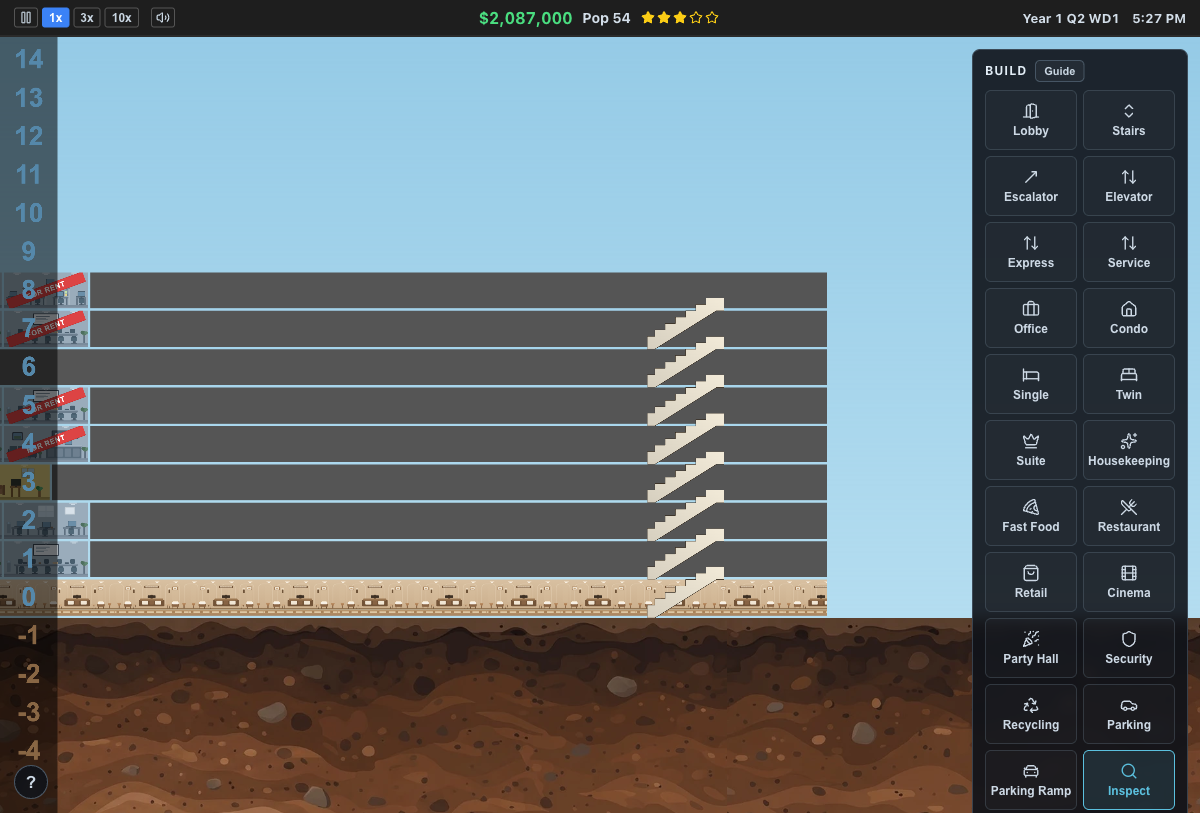Select the Parking build tool
The height and width of the screenshot is (813, 1200).
click(1129, 714)
